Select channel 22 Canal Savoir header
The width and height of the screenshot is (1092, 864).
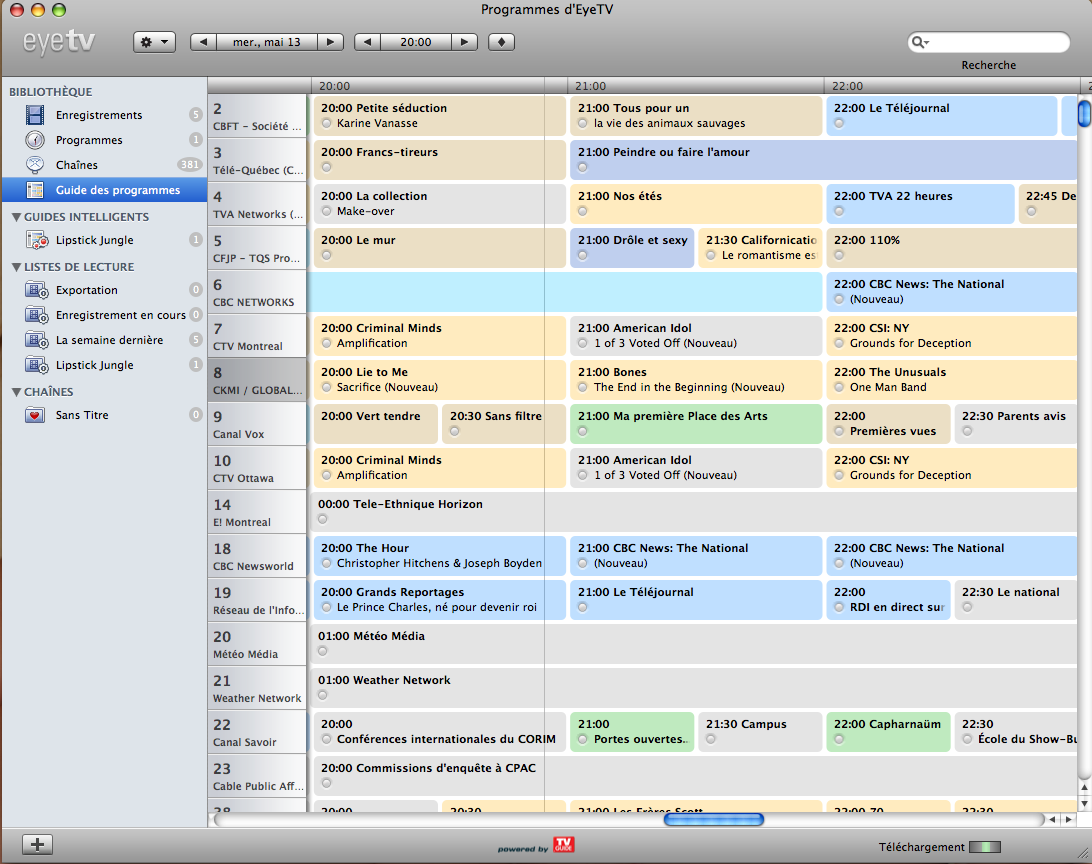(x=257, y=732)
